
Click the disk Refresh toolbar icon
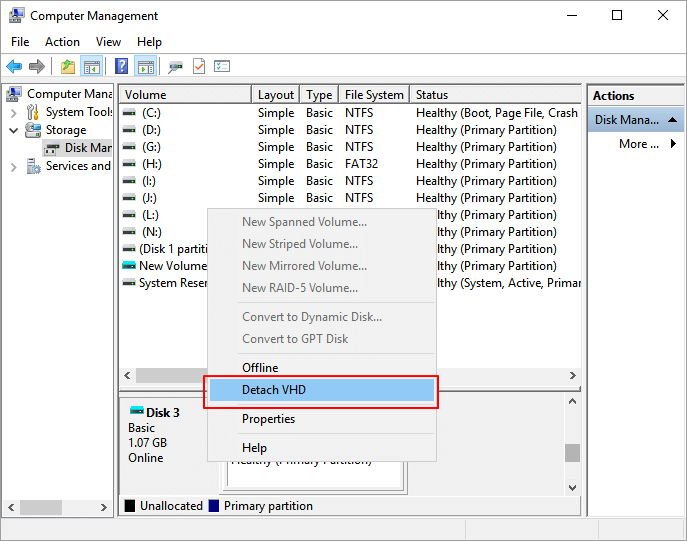175,66
